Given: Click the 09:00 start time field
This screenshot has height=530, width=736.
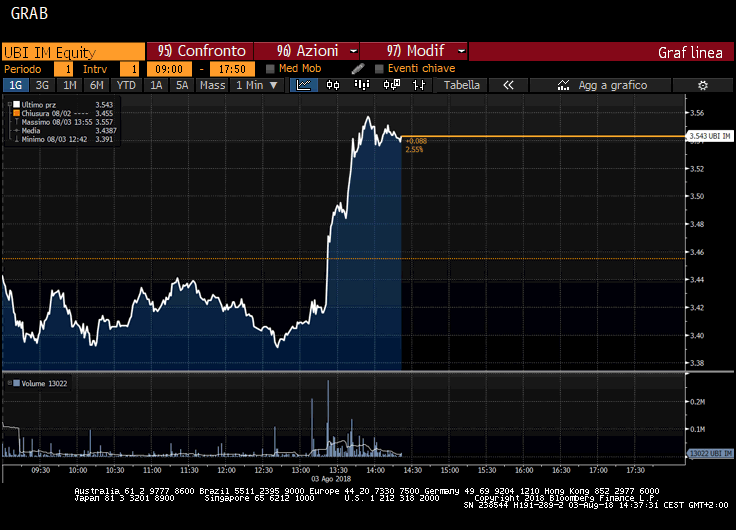Looking at the screenshot, I should point(169,69).
